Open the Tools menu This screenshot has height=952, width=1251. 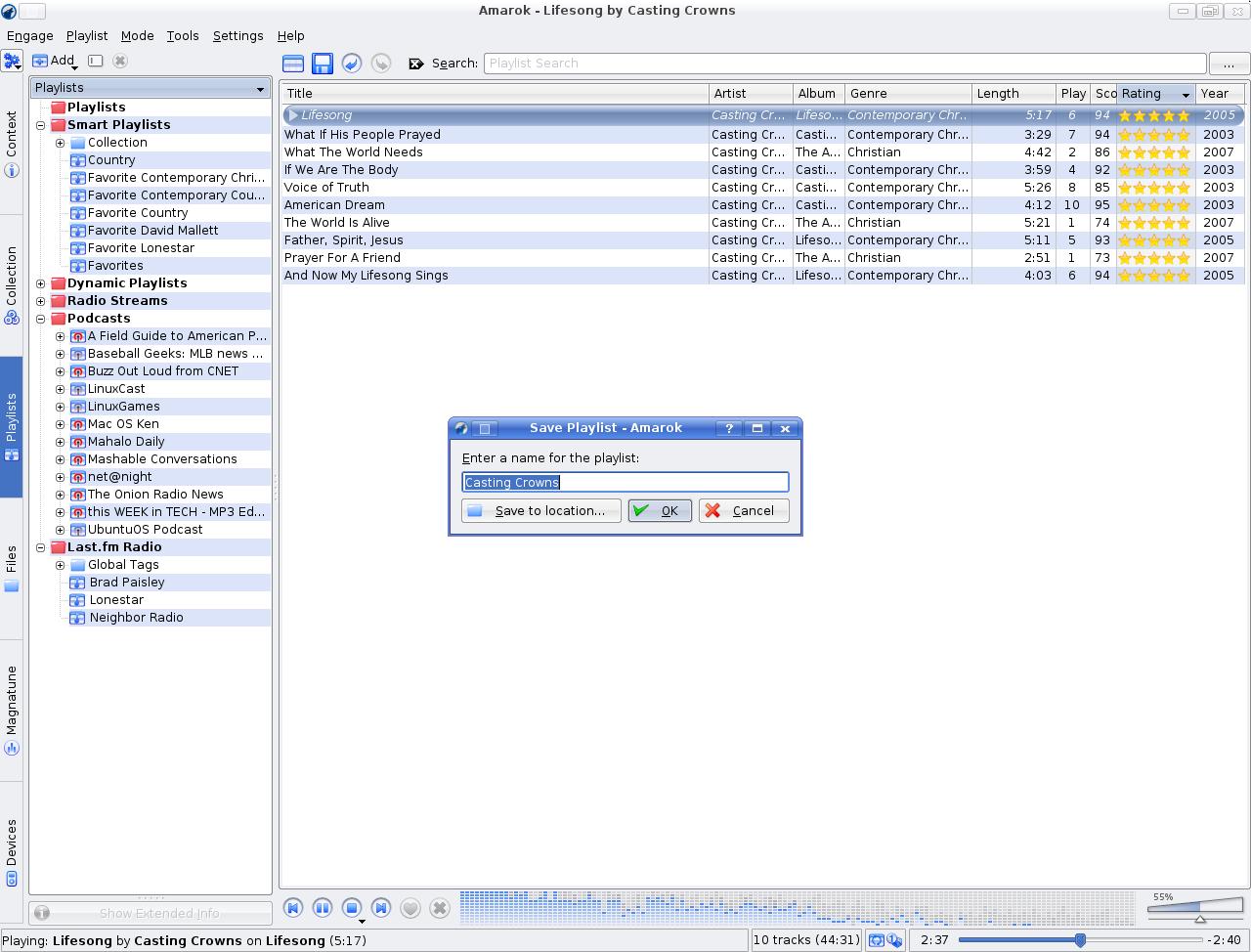(183, 35)
